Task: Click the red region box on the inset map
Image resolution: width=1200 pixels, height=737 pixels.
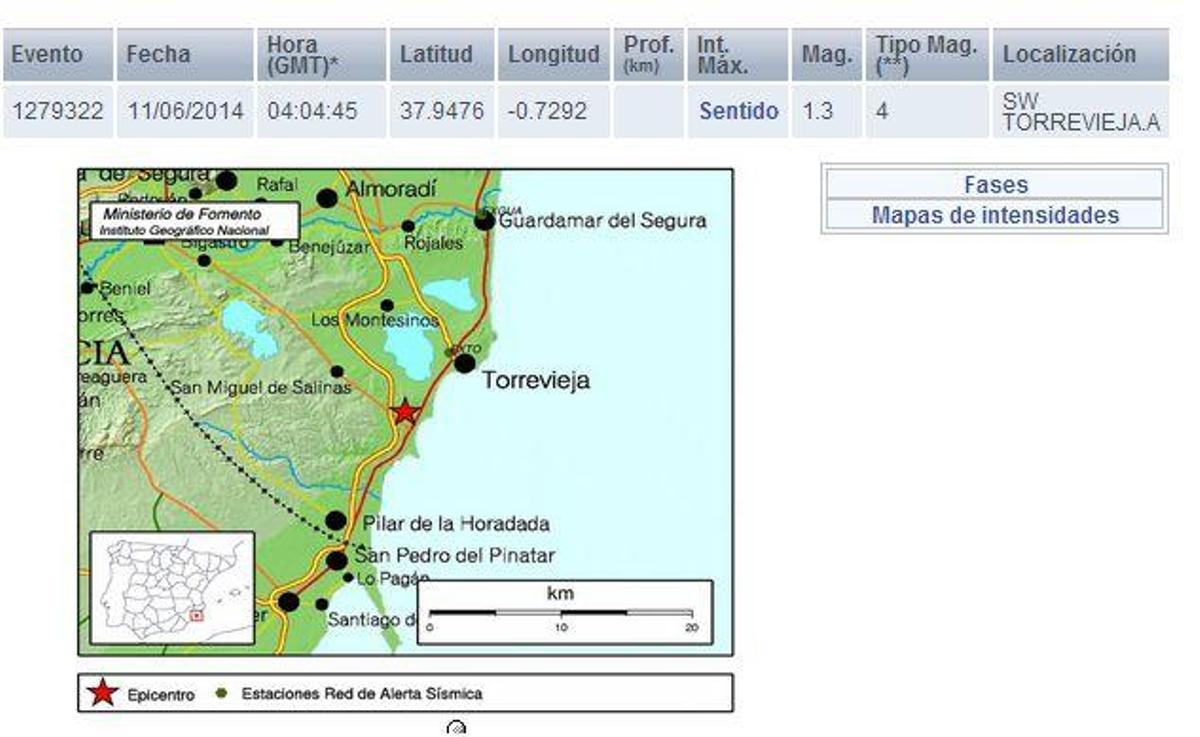Action: (197, 615)
